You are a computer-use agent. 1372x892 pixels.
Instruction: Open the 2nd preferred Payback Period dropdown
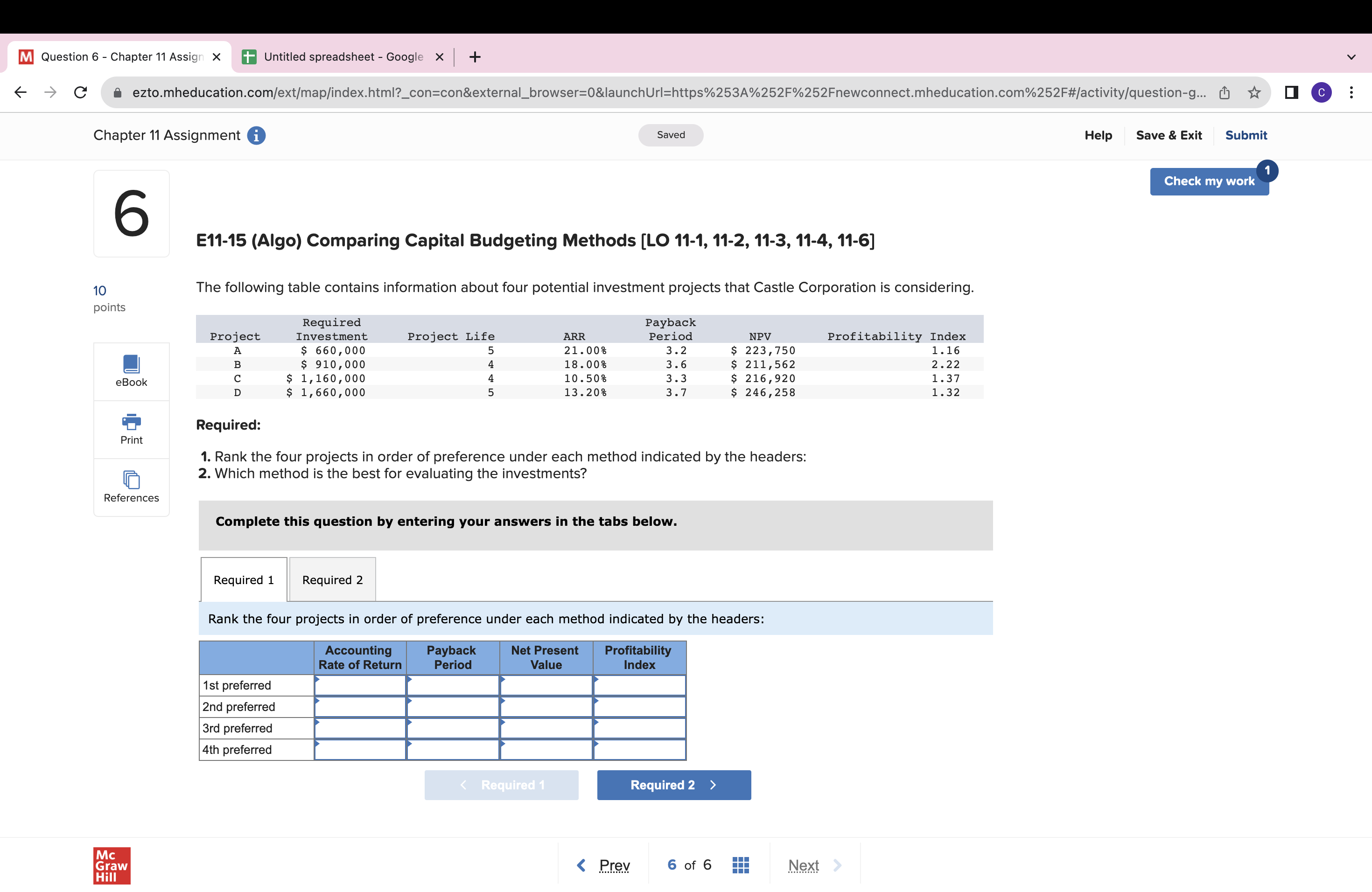click(x=453, y=706)
